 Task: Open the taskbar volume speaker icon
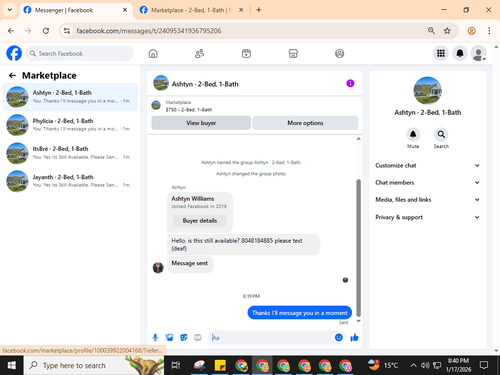pos(425,366)
